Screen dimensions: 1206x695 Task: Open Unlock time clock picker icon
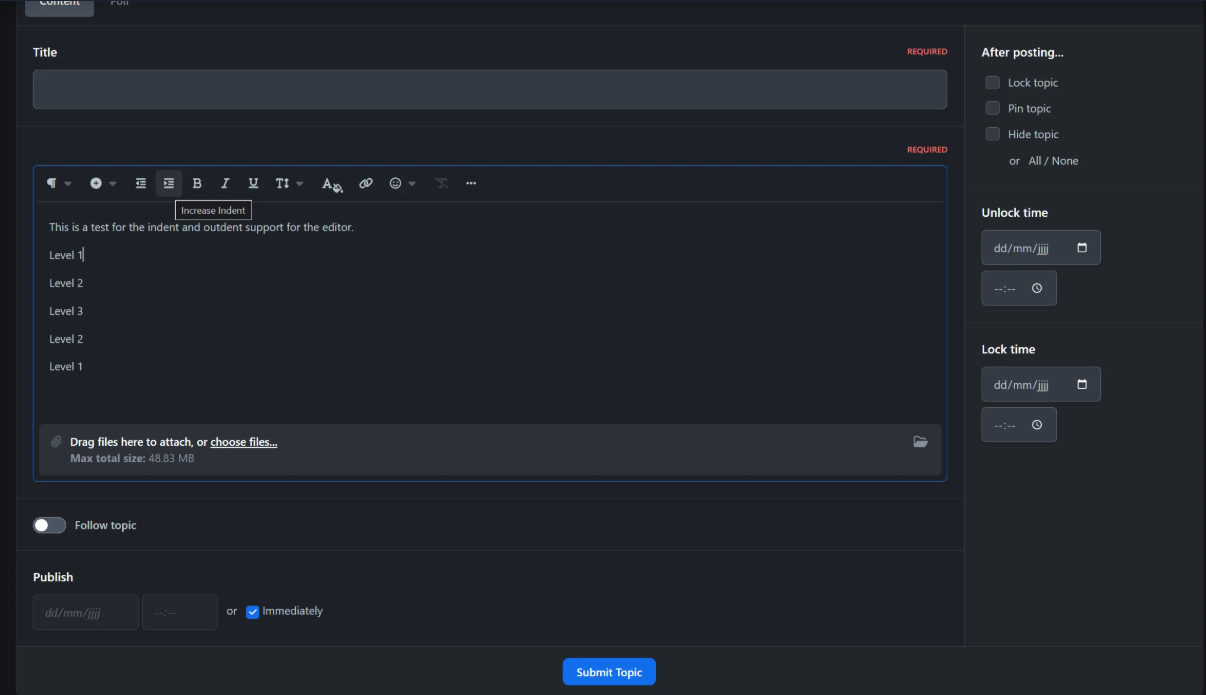[1037, 288]
